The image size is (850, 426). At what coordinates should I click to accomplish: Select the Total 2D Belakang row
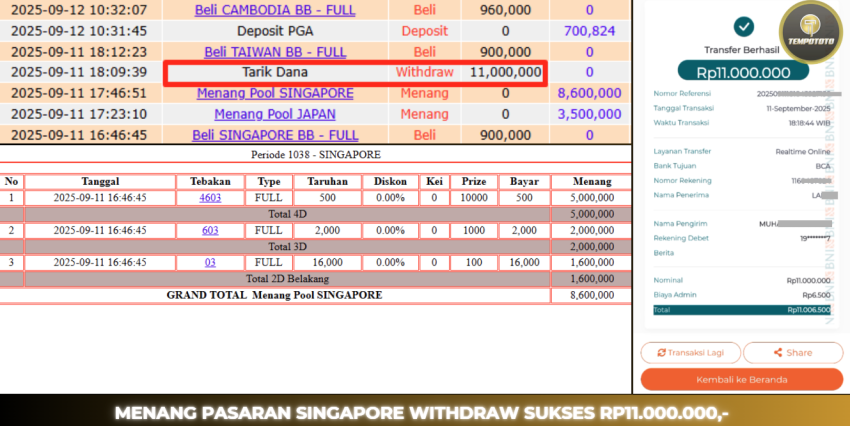point(315,279)
